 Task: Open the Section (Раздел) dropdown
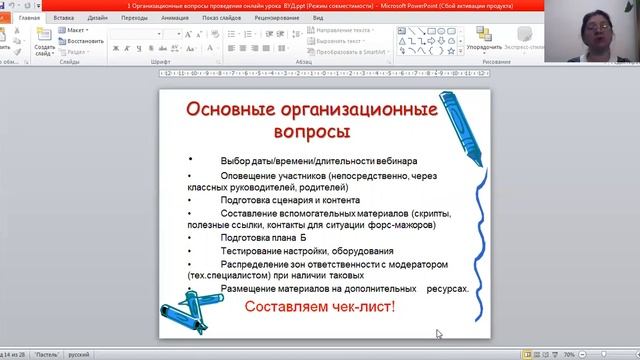tap(74, 52)
